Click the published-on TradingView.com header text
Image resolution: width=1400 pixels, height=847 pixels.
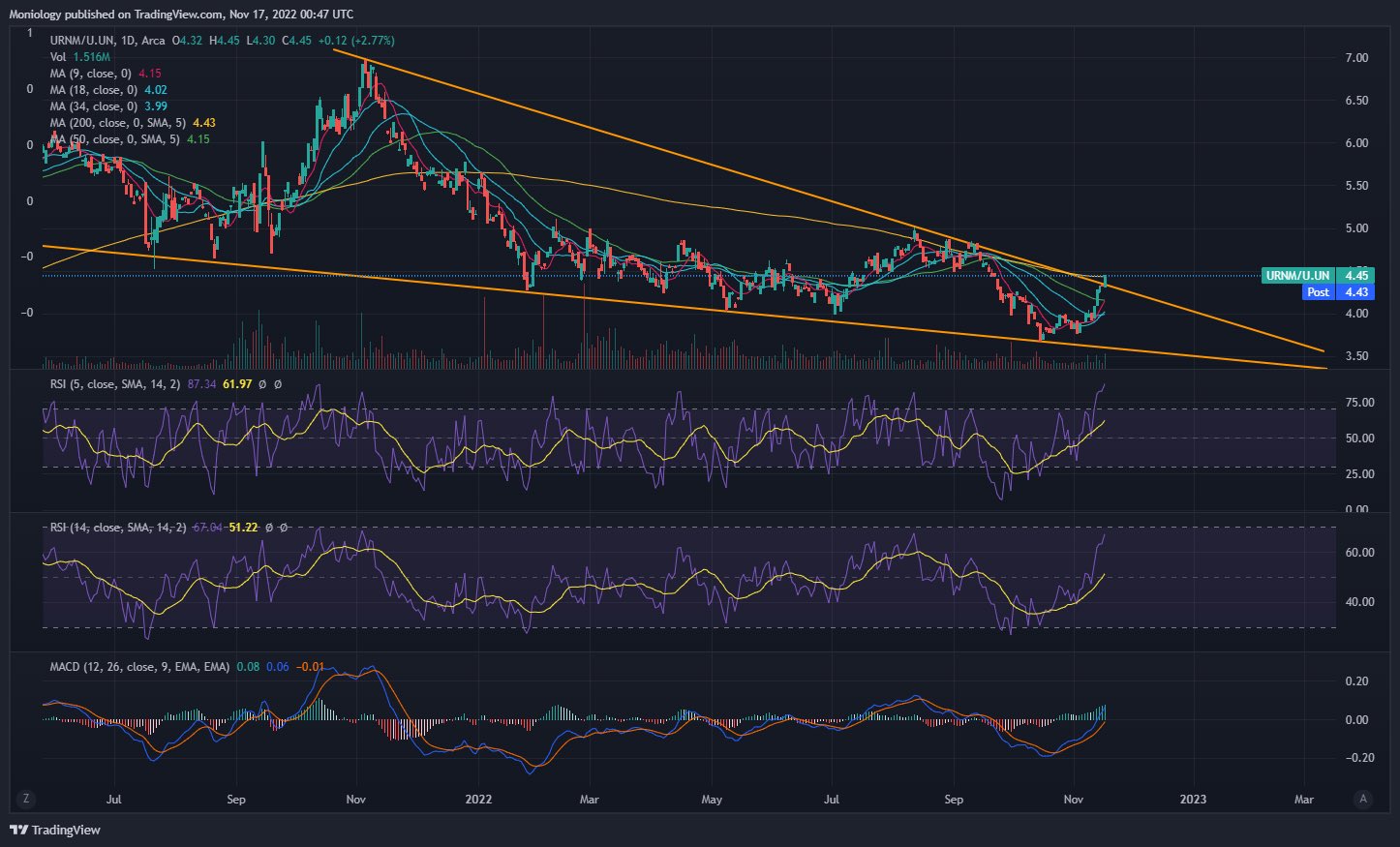(181, 15)
